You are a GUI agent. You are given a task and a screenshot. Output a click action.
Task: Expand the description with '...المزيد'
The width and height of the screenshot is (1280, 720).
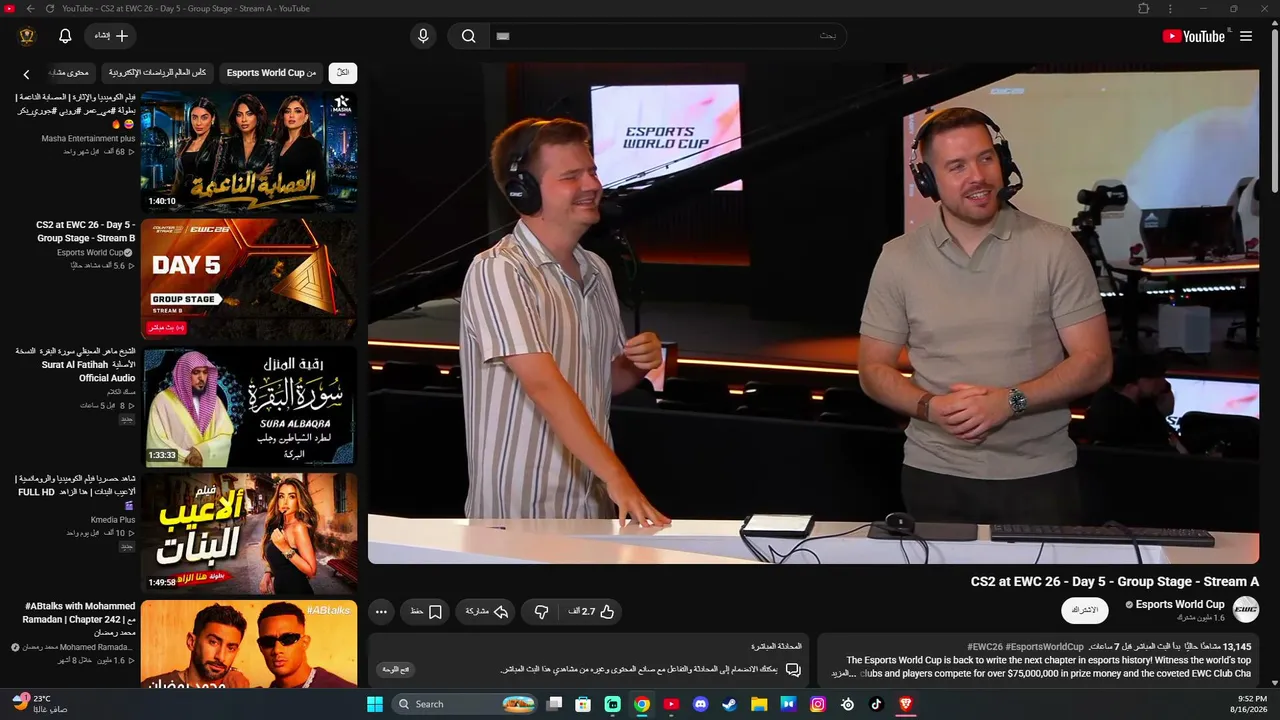pyautogui.click(x=844, y=674)
